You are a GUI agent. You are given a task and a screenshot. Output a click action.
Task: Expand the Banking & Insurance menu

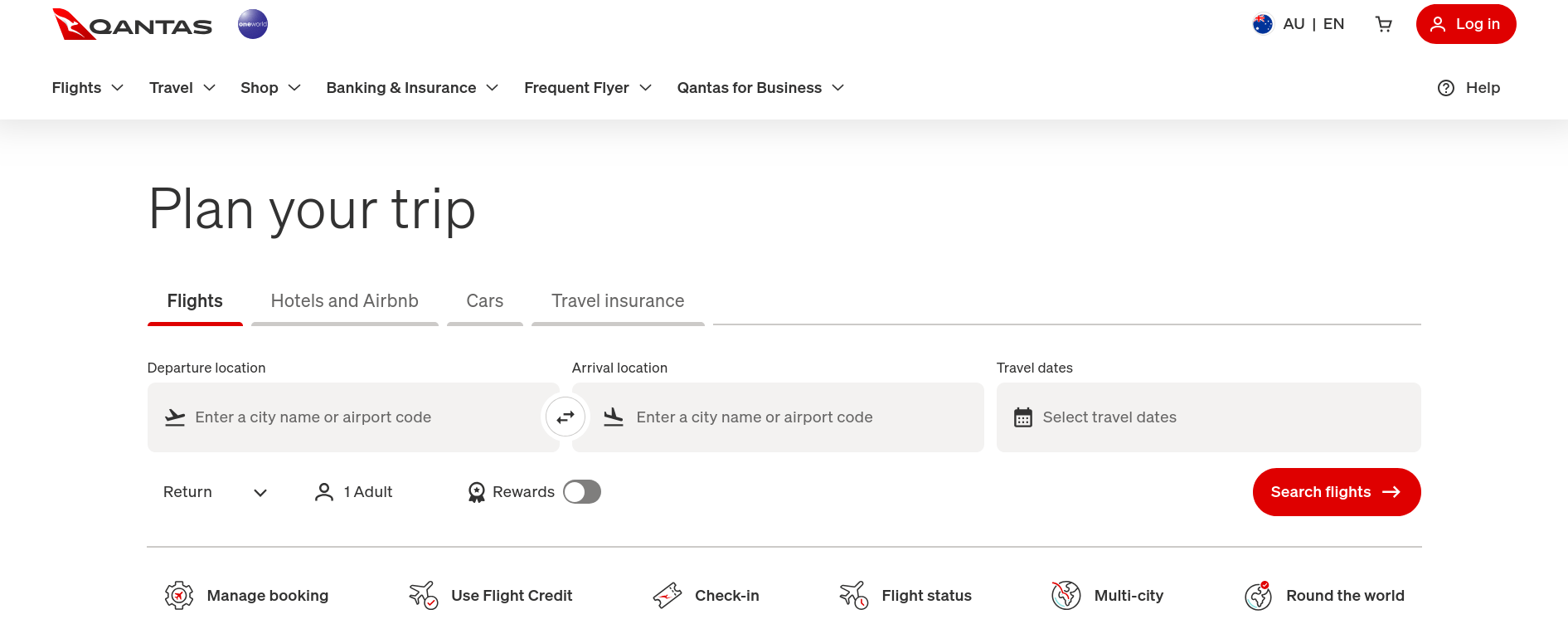(412, 88)
